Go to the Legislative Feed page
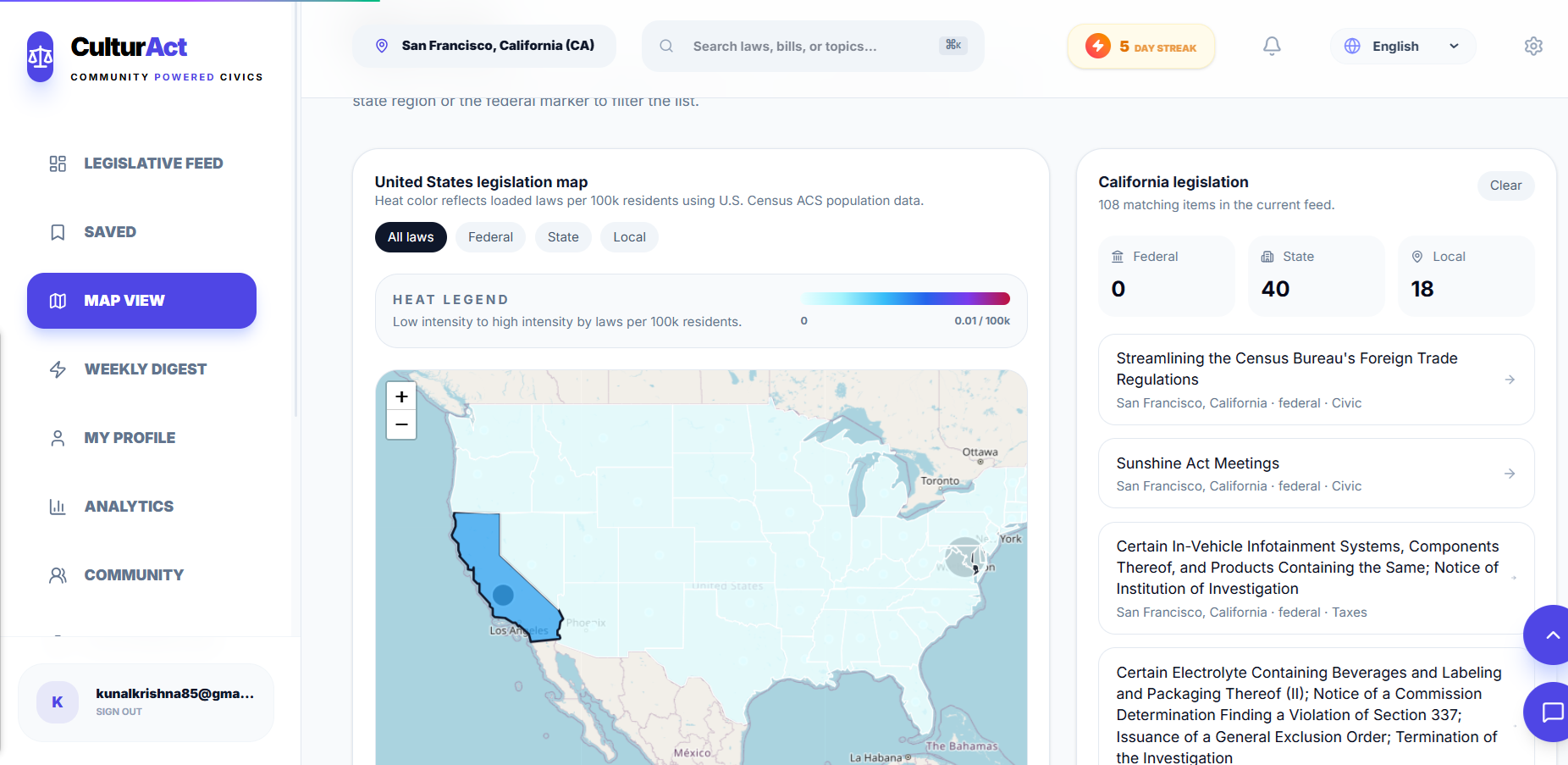The image size is (1568, 765). click(x=152, y=164)
